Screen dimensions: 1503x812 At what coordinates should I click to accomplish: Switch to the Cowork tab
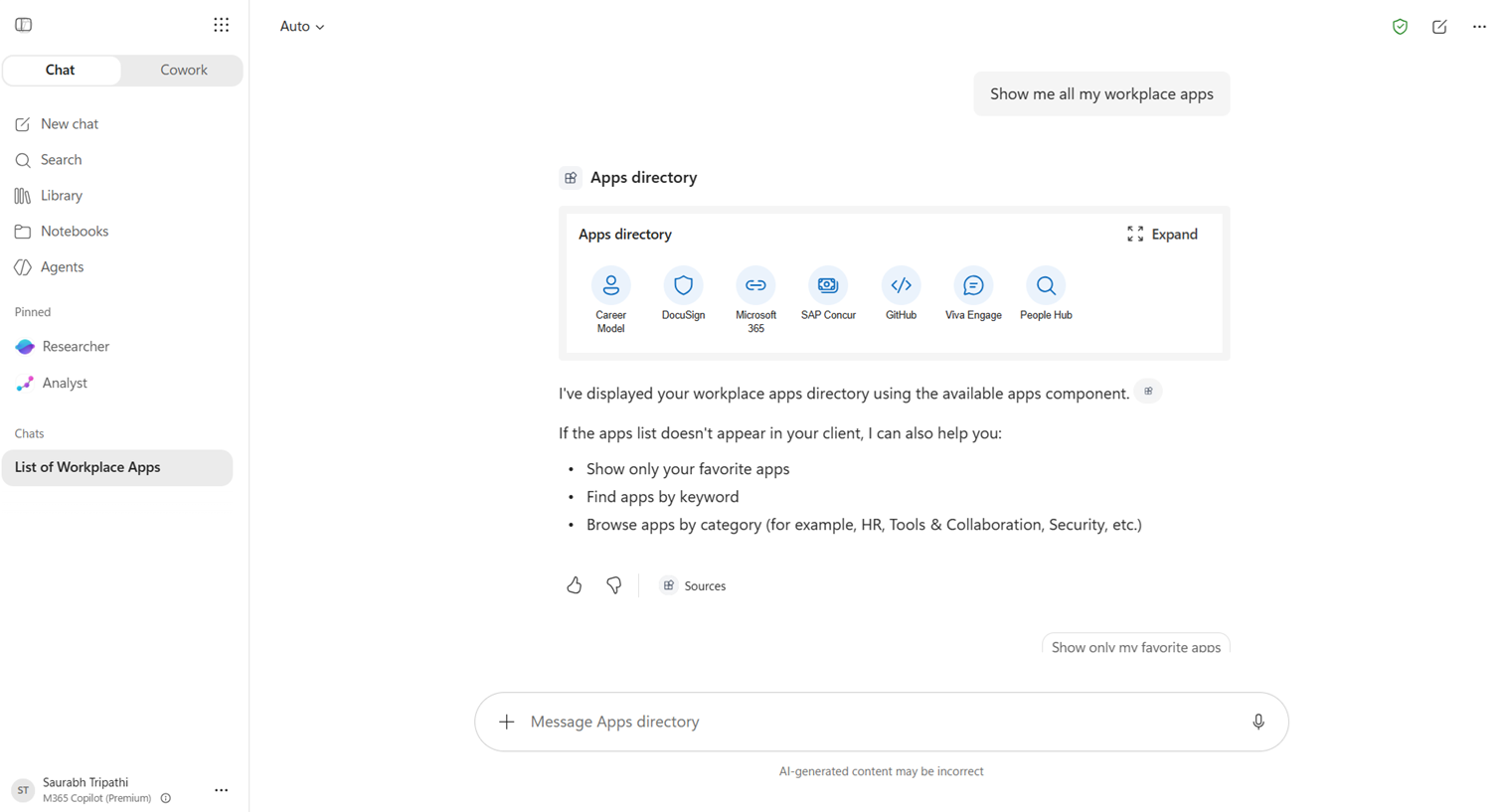(x=184, y=71)
